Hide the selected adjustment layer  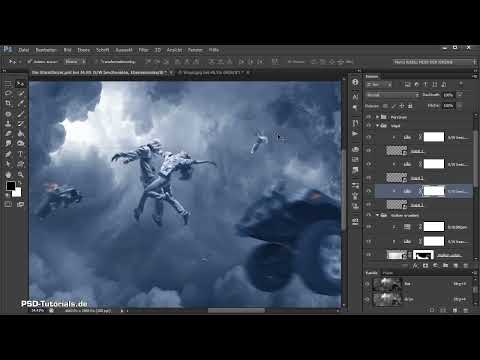(368, 191)
